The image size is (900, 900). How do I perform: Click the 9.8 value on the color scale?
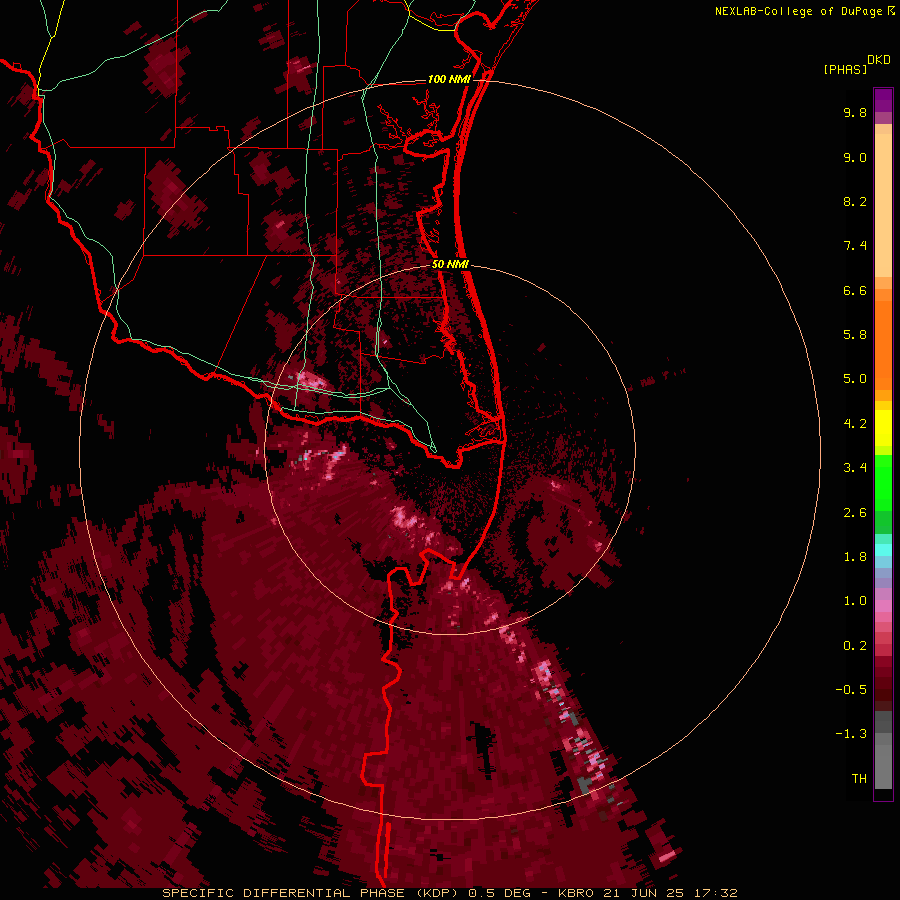tap(855, 112)
